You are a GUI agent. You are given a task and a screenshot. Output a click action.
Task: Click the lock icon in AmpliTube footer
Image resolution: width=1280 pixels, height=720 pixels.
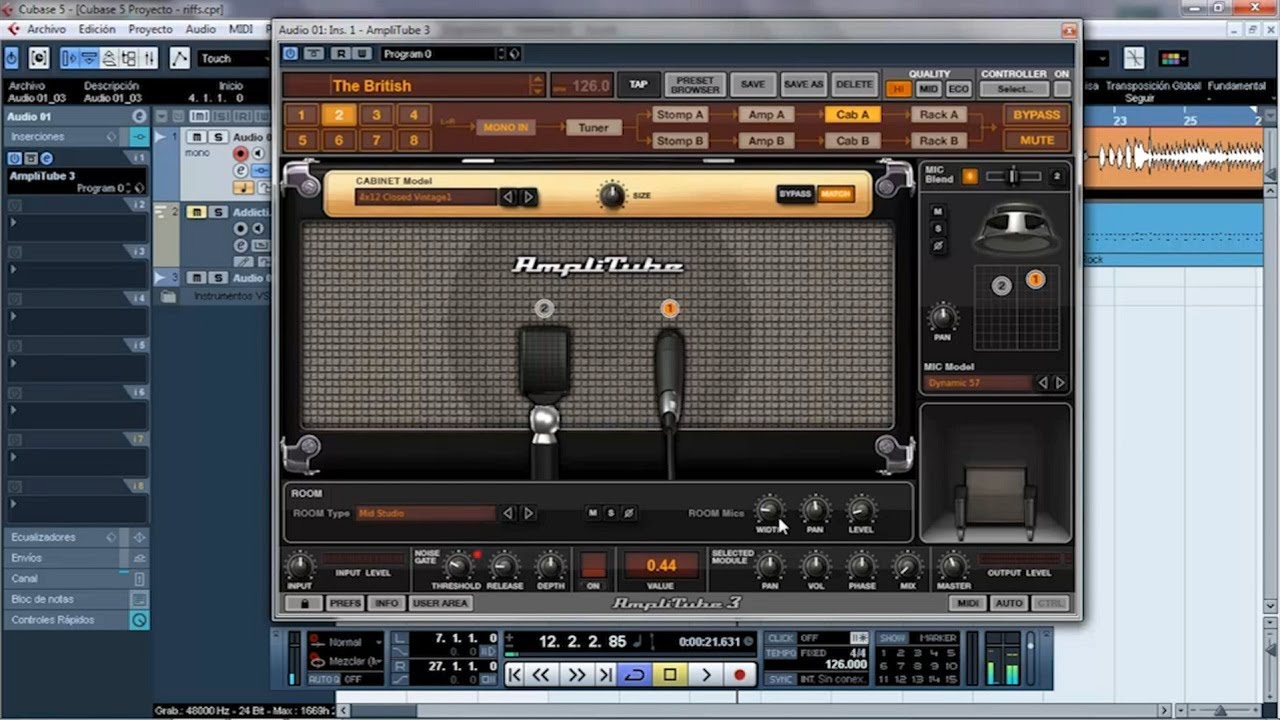303,603
